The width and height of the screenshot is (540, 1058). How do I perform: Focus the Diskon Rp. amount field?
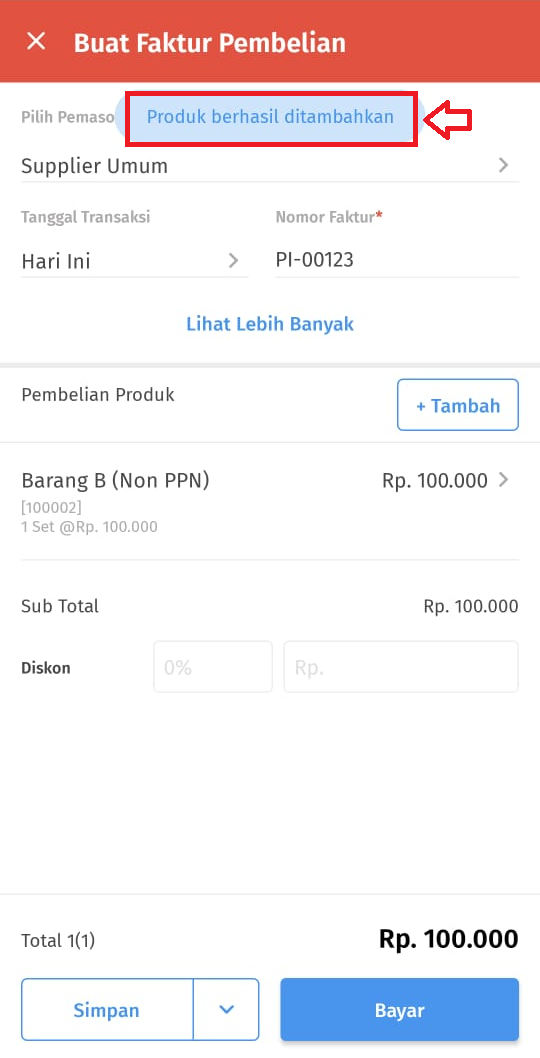pyautogui.click(x=401, y=667)
